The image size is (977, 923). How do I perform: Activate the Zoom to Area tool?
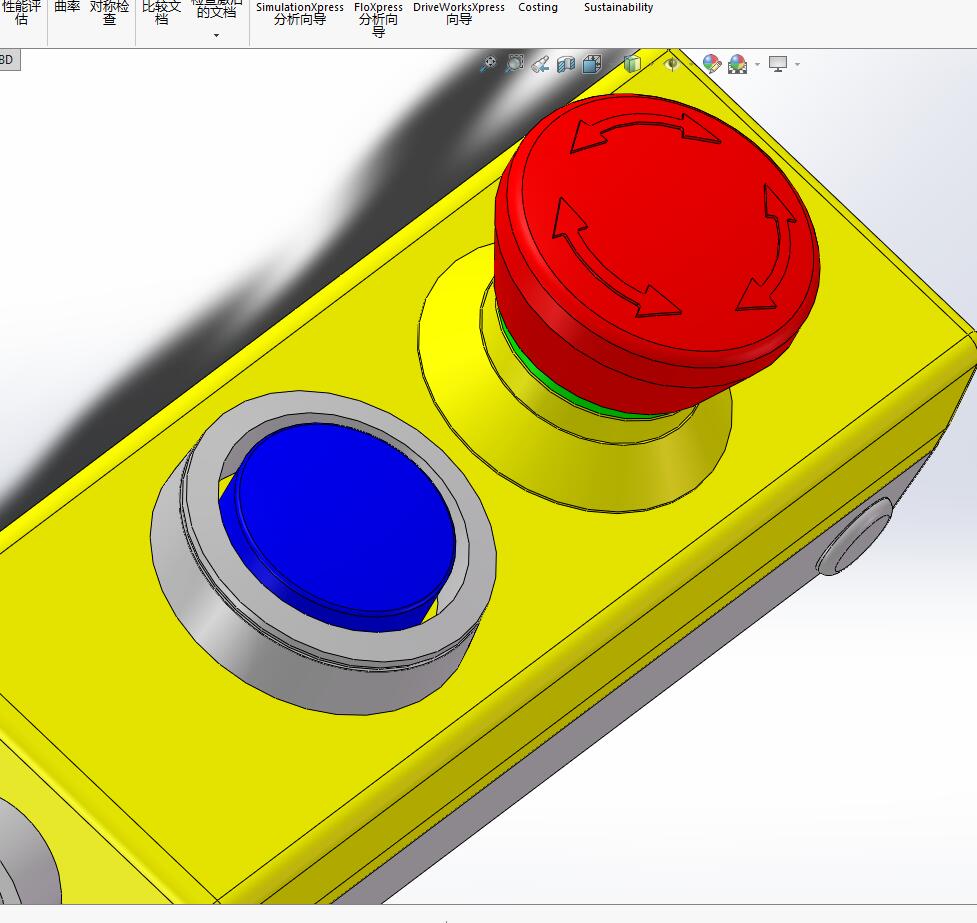pyautogui.click(x=515, y=63)
